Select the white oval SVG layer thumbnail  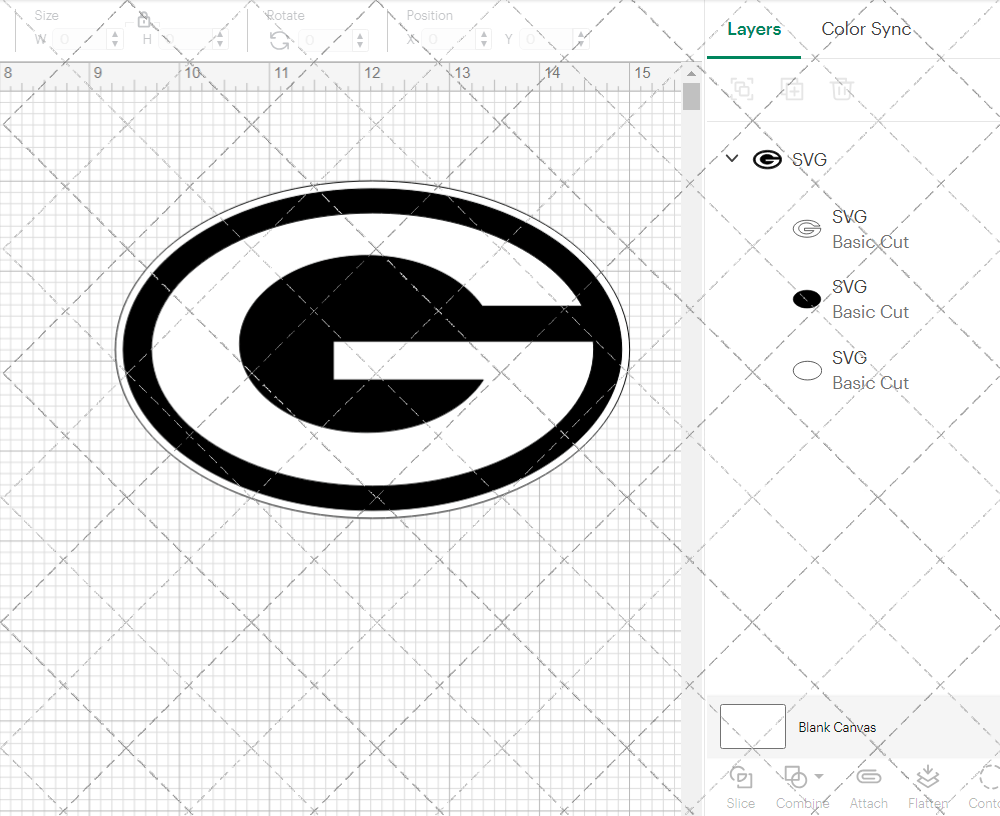pos(807,370)
